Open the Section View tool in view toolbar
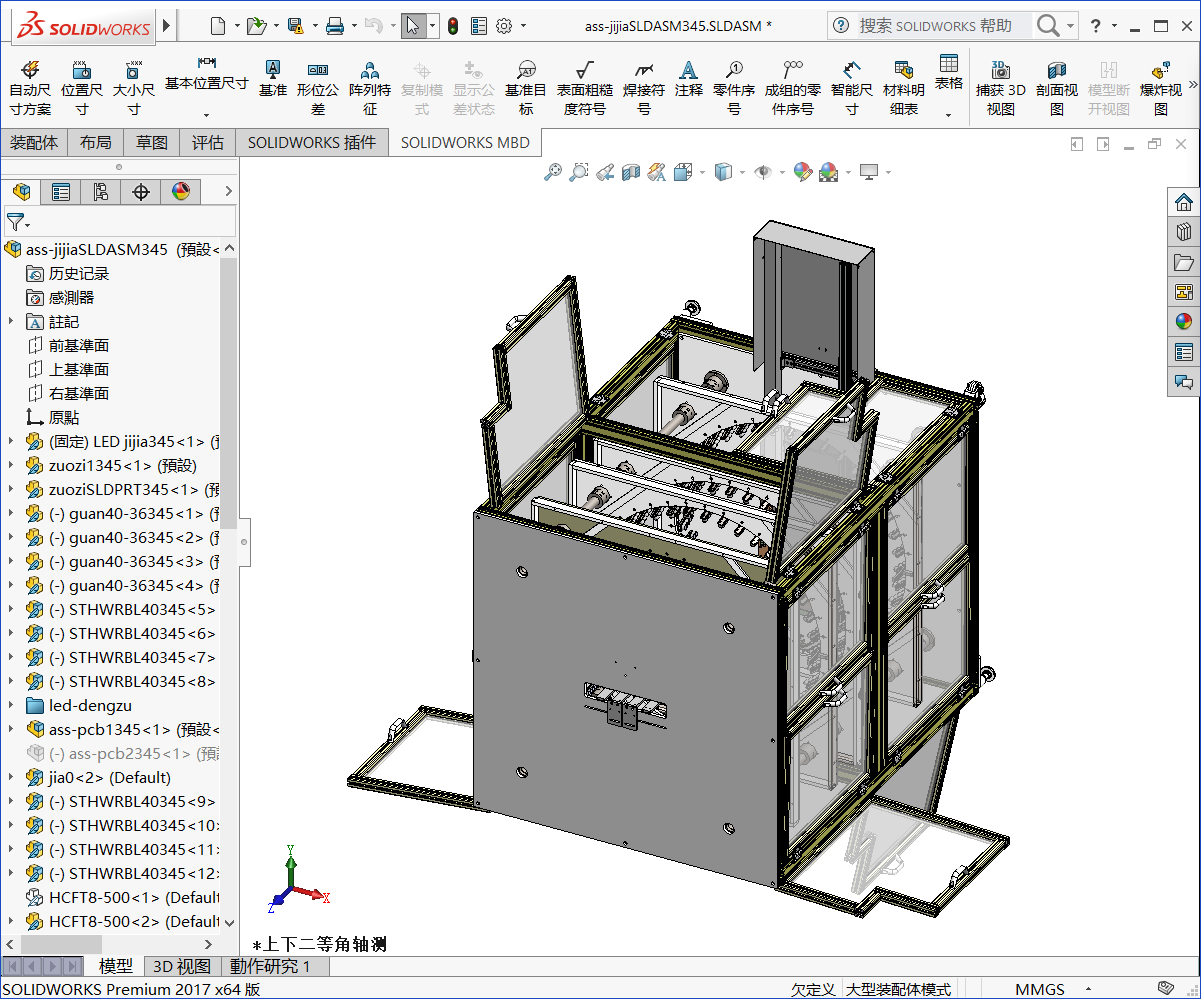This screenshot has height=999, width=1201. (630, 173)
